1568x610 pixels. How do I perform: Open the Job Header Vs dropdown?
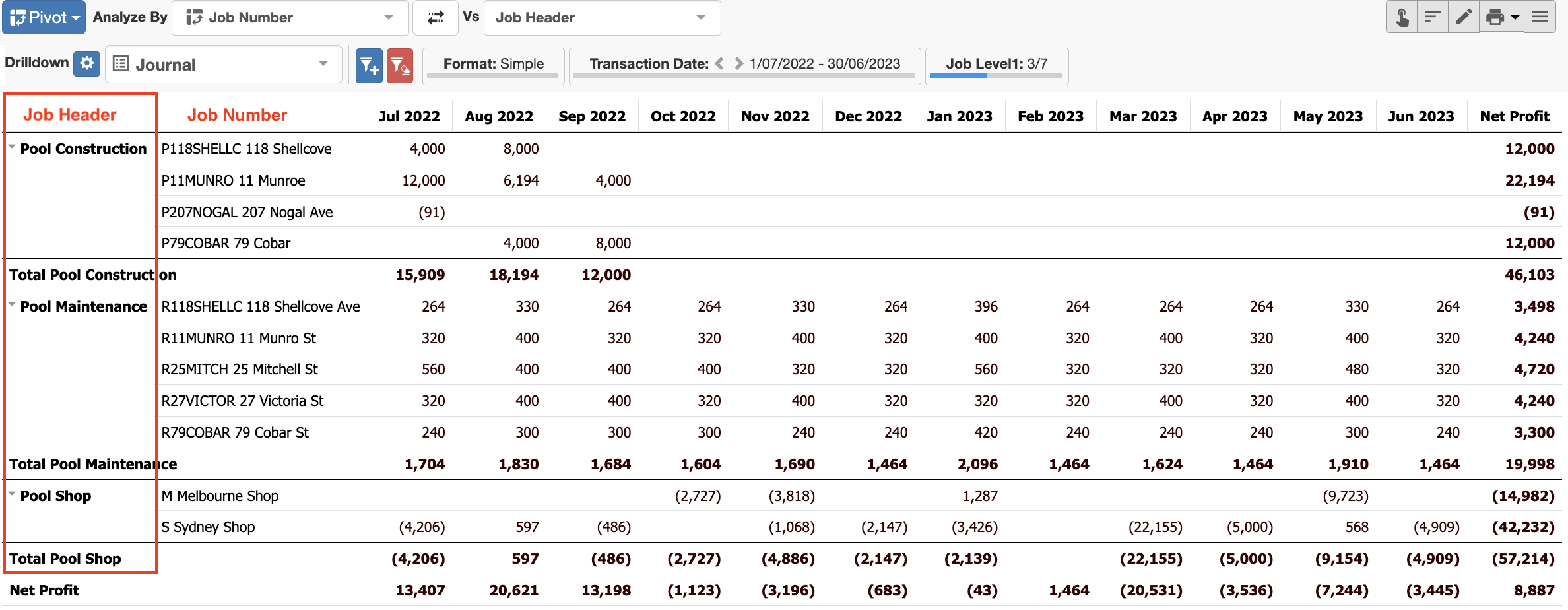coord(602,17)
